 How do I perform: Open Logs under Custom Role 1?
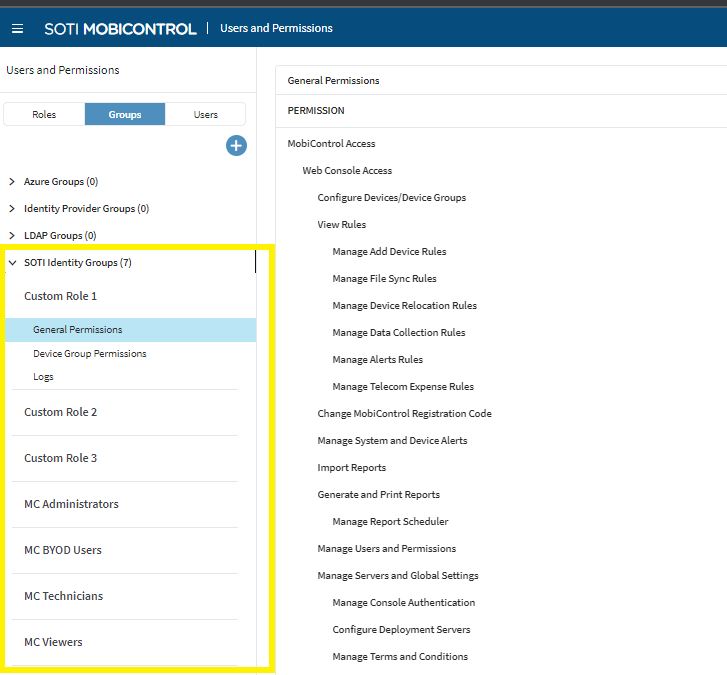pyautogui.click(x=43, y=377)
